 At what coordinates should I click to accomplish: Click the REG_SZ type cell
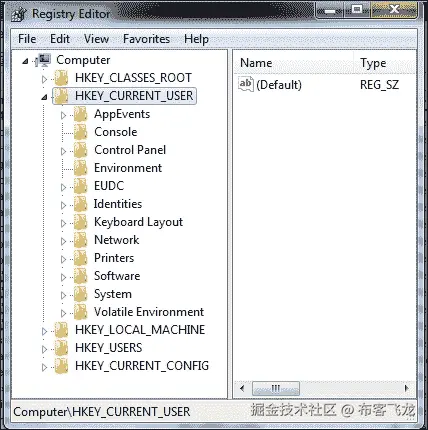379,85
